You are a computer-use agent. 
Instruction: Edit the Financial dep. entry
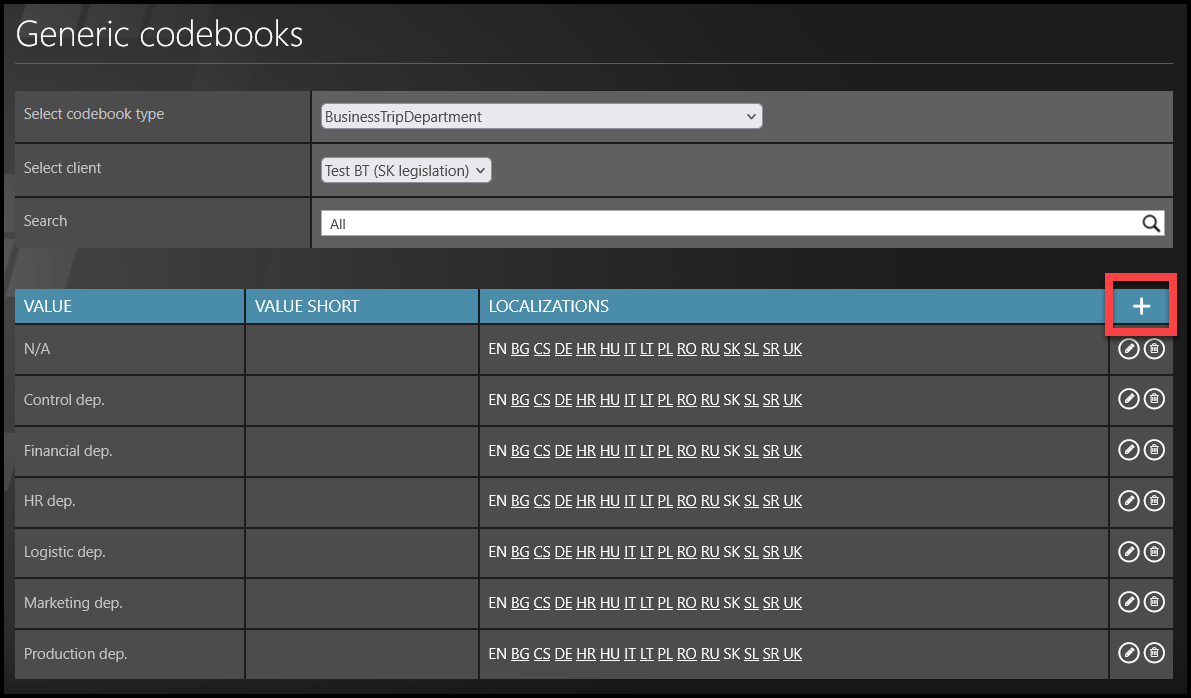pyautogui.click(x=1128, y=451)
